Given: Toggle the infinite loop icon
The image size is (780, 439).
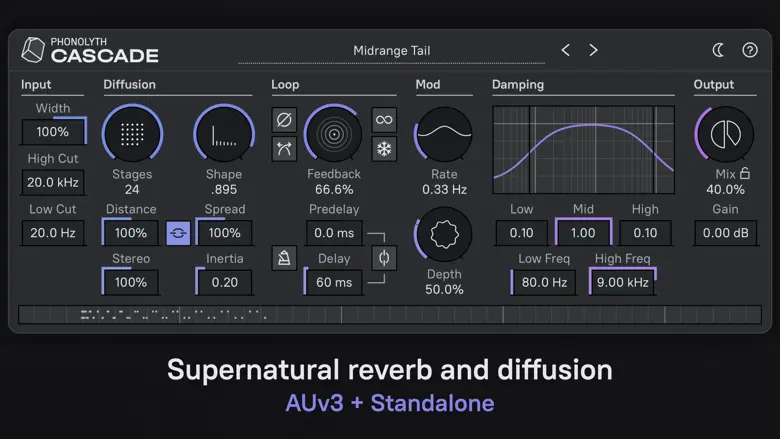Looking at the screenshot, I should tap(384, 120).
